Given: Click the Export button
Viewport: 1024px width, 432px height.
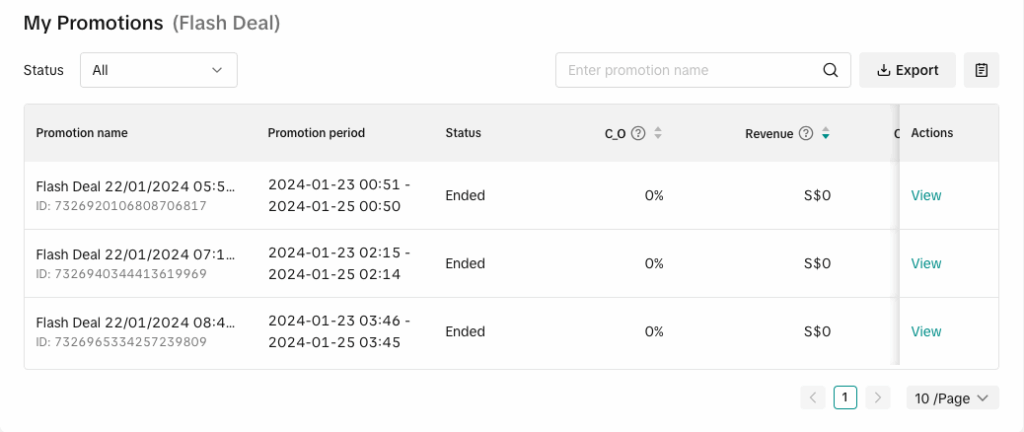Looking at the screenshot, I should pos(907,70).
